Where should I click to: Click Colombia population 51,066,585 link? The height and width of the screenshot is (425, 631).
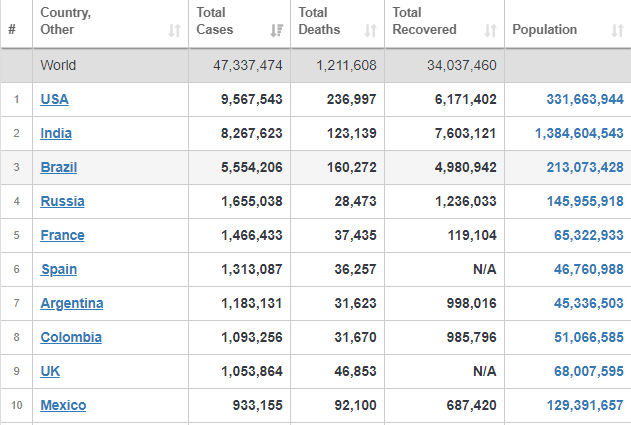[589, 337]
